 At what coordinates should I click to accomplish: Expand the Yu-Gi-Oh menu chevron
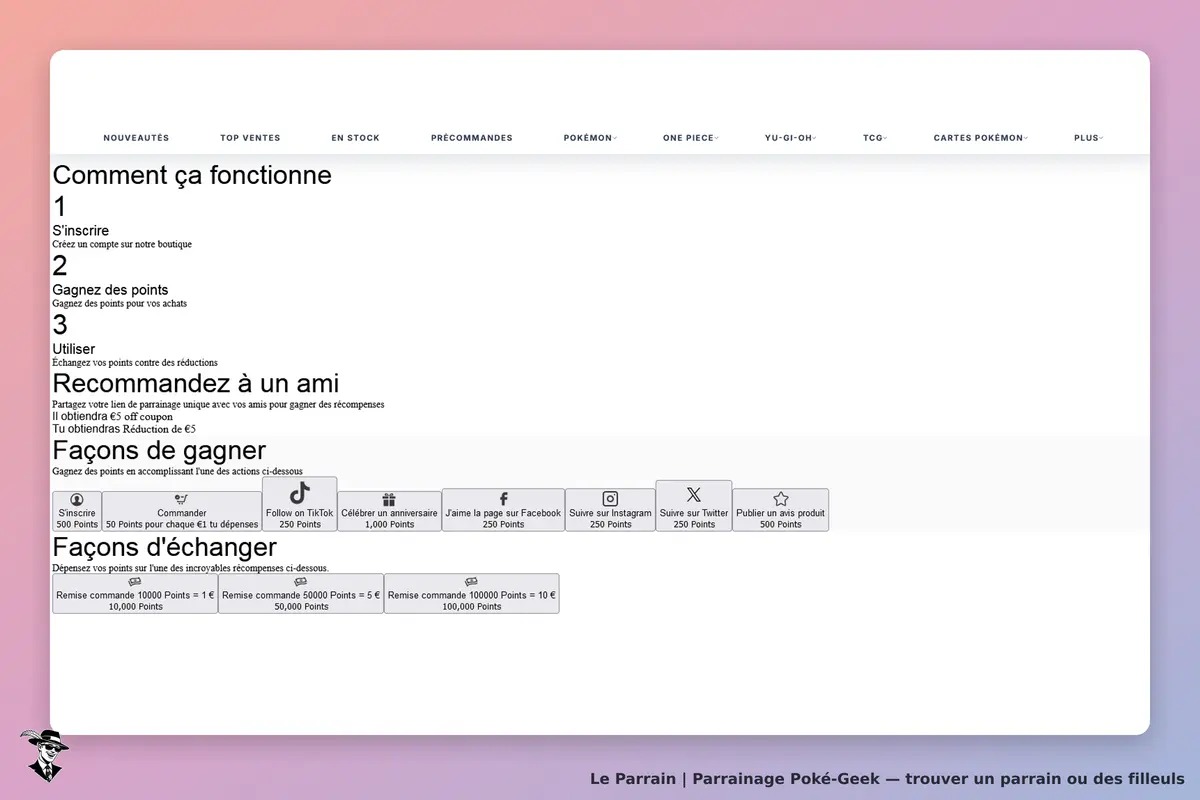point(814,138)
